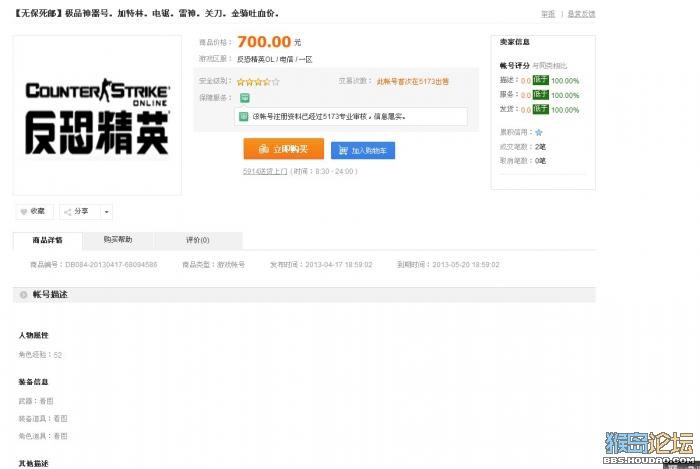700x469 pixels.
Task: Click the 帐号描述 section header icon
Action: tap(24, 295)
